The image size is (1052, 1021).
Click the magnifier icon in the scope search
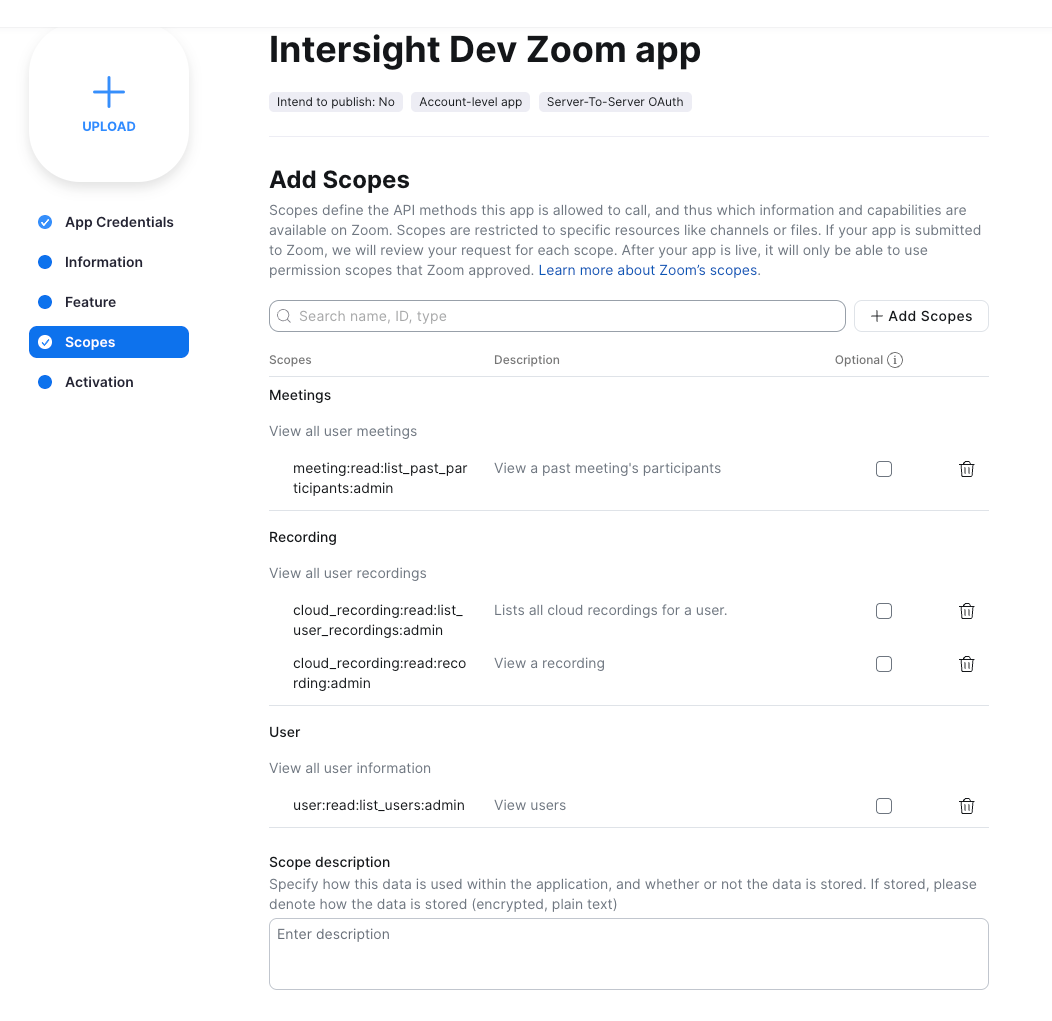point(285,316)
